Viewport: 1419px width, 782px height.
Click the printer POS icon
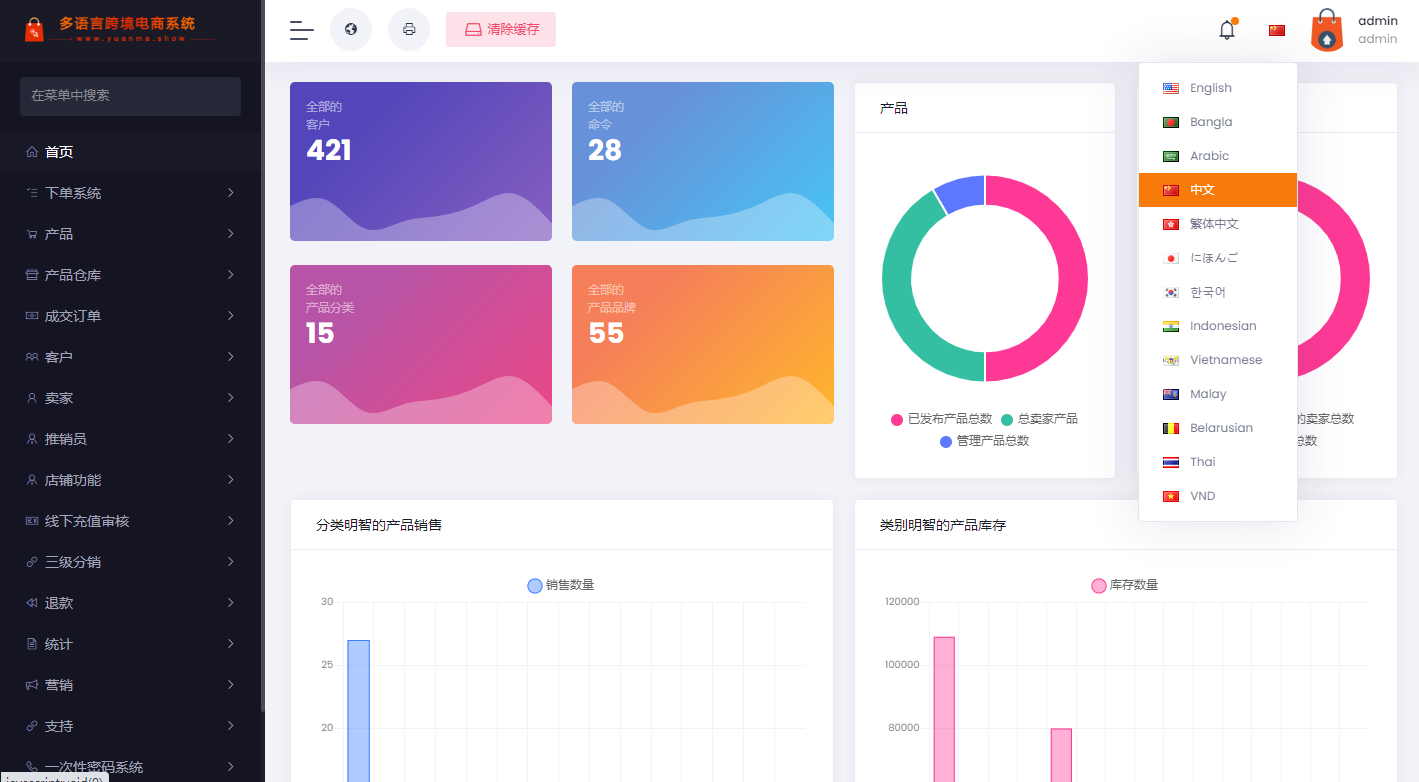coord(409,30)
